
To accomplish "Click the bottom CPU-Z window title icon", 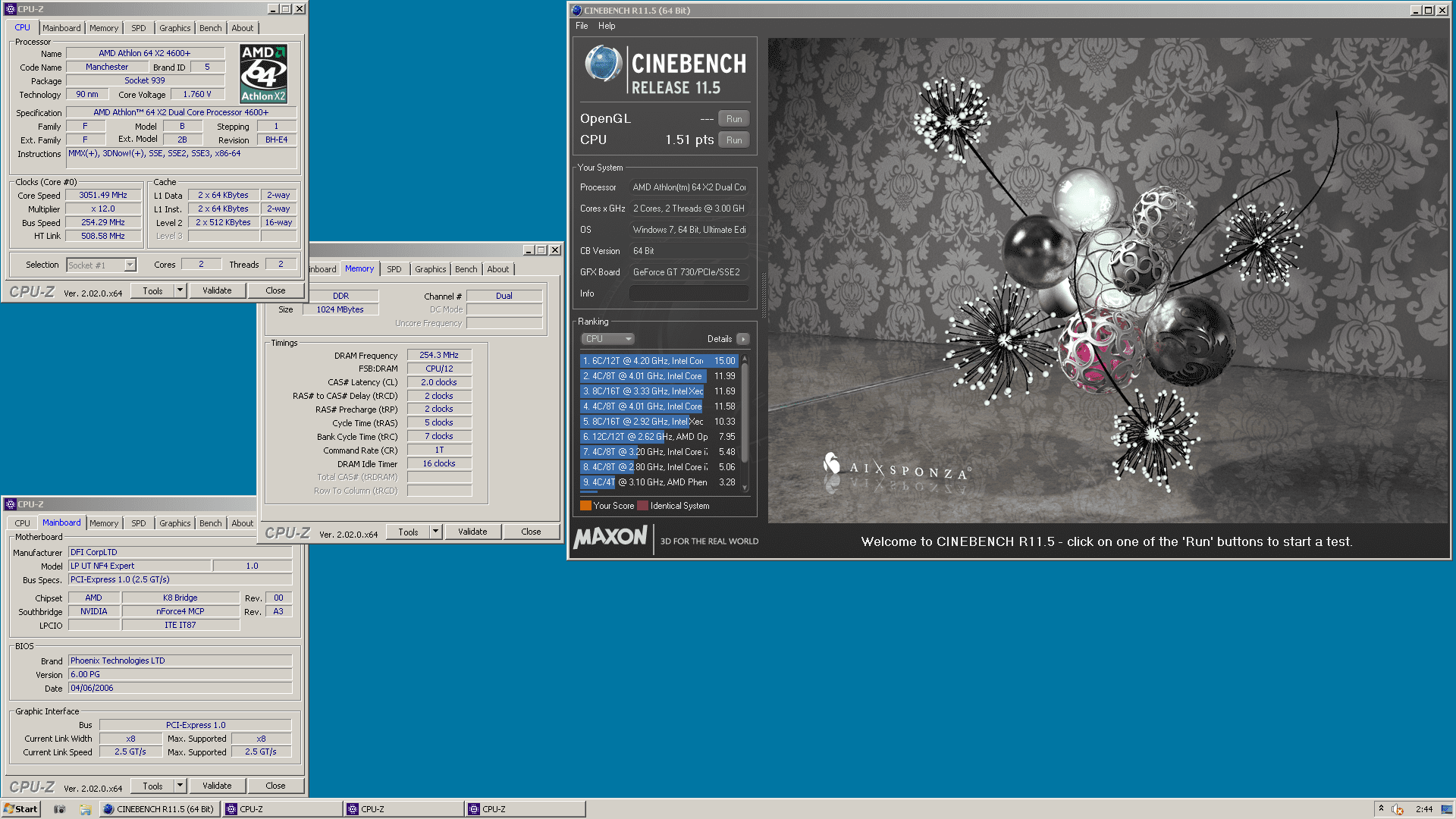I will click(11, 504).
